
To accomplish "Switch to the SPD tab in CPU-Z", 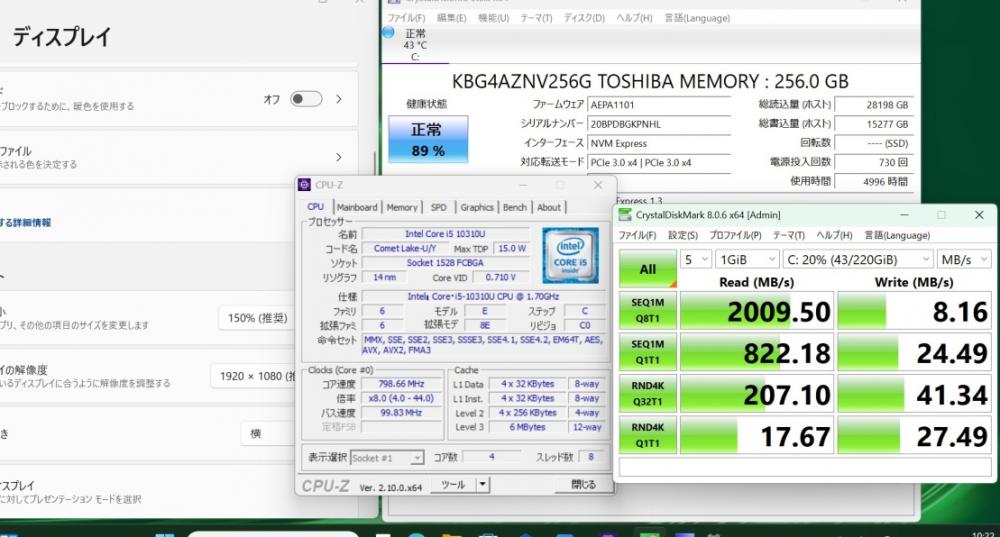I will (439, 207).
